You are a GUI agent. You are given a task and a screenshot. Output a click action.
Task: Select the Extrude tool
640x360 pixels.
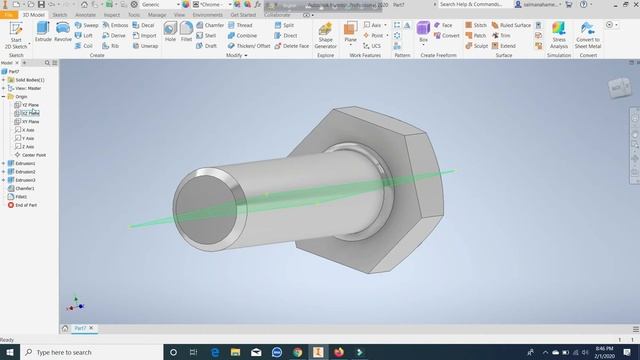tap(43, 32)
